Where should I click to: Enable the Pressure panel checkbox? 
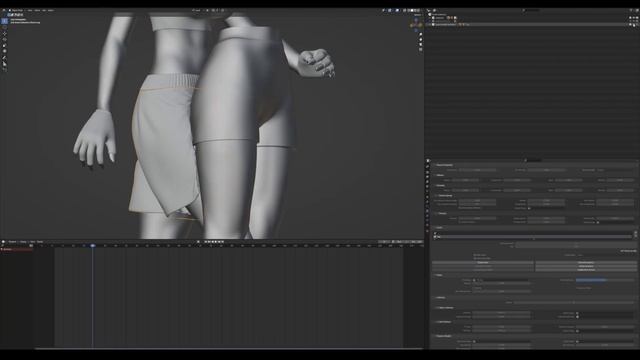(x=436, y=213)
